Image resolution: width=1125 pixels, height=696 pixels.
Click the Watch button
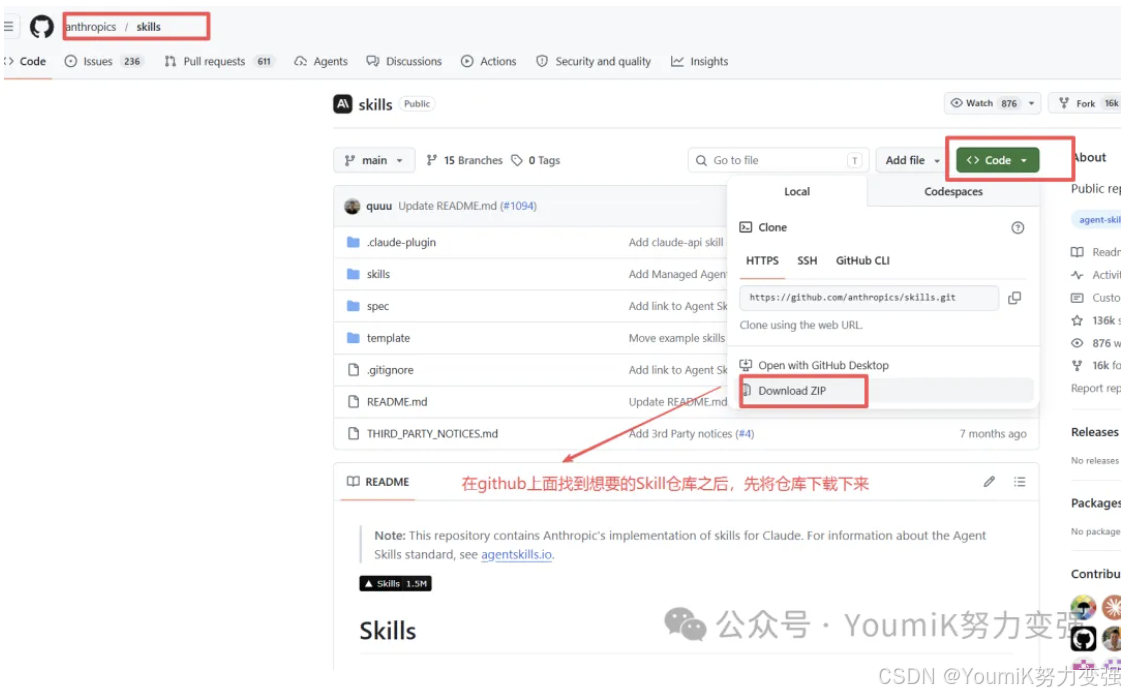pos(984,103)
